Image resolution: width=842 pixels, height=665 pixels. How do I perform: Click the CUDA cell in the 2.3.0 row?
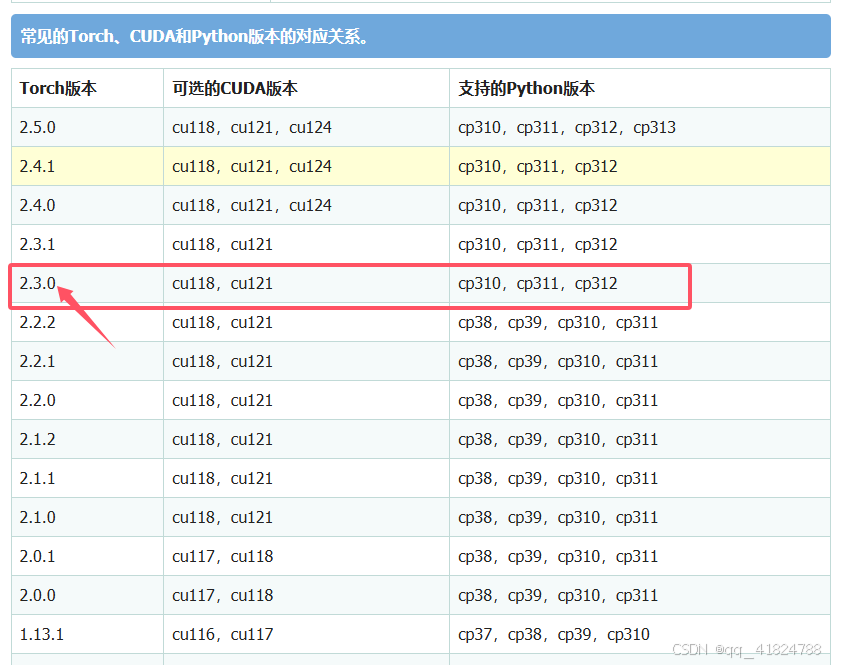tap(306, 283)
